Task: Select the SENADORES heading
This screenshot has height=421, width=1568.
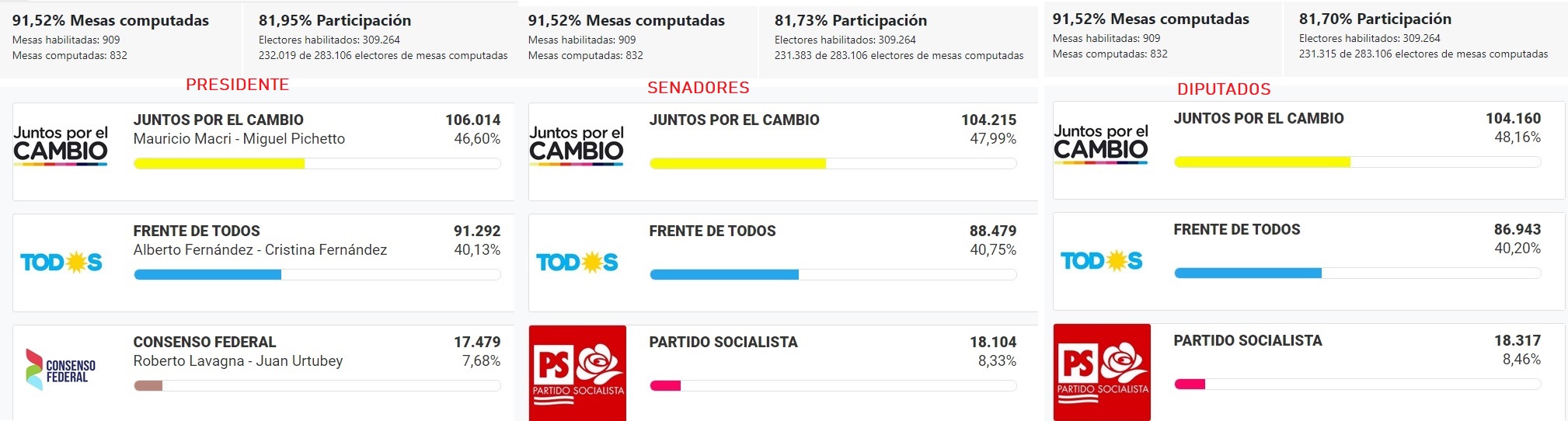Action: click(x=699, y=88)
